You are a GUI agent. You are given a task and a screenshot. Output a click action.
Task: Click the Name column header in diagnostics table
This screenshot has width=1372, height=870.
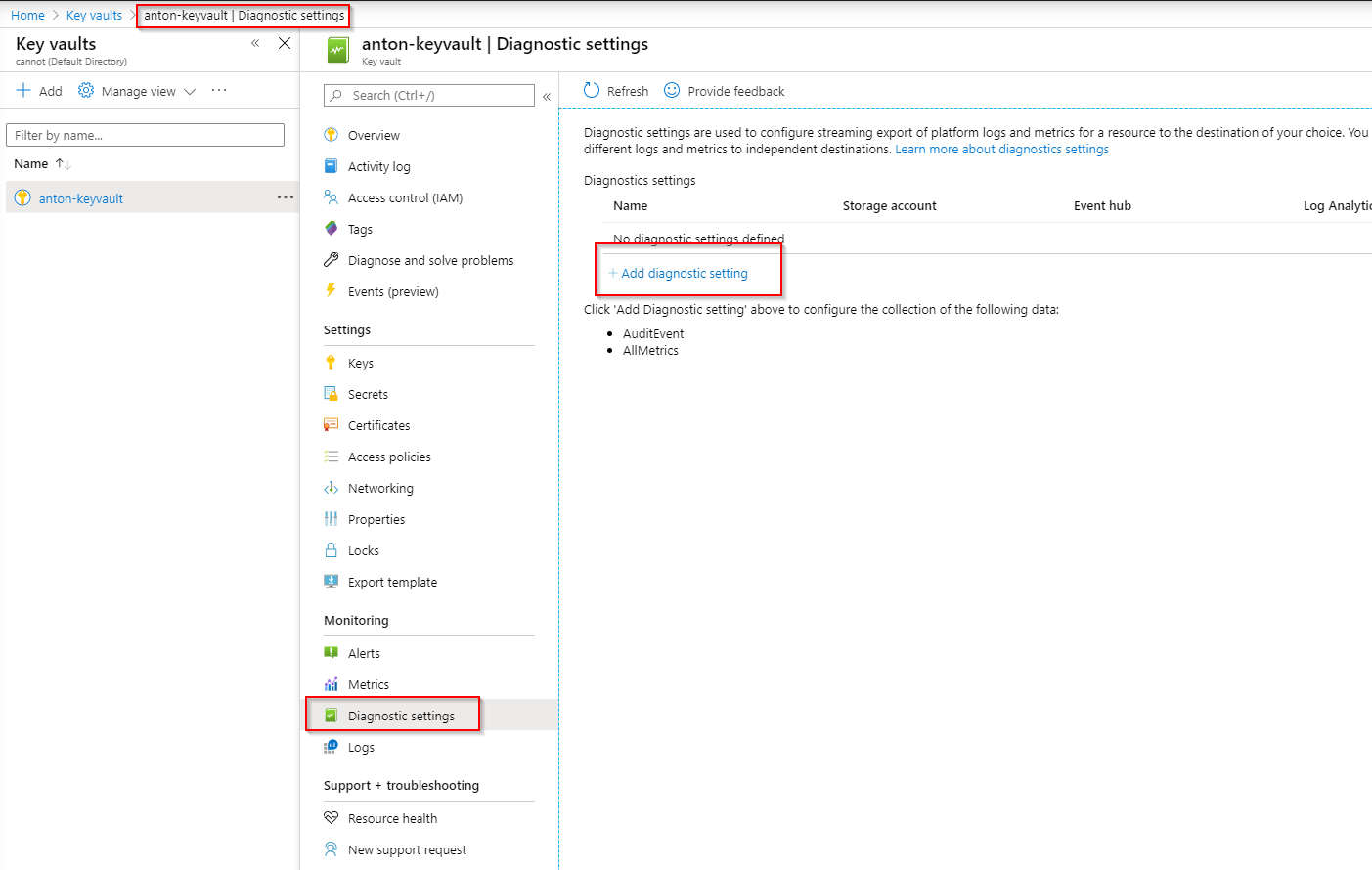(630, 205)
